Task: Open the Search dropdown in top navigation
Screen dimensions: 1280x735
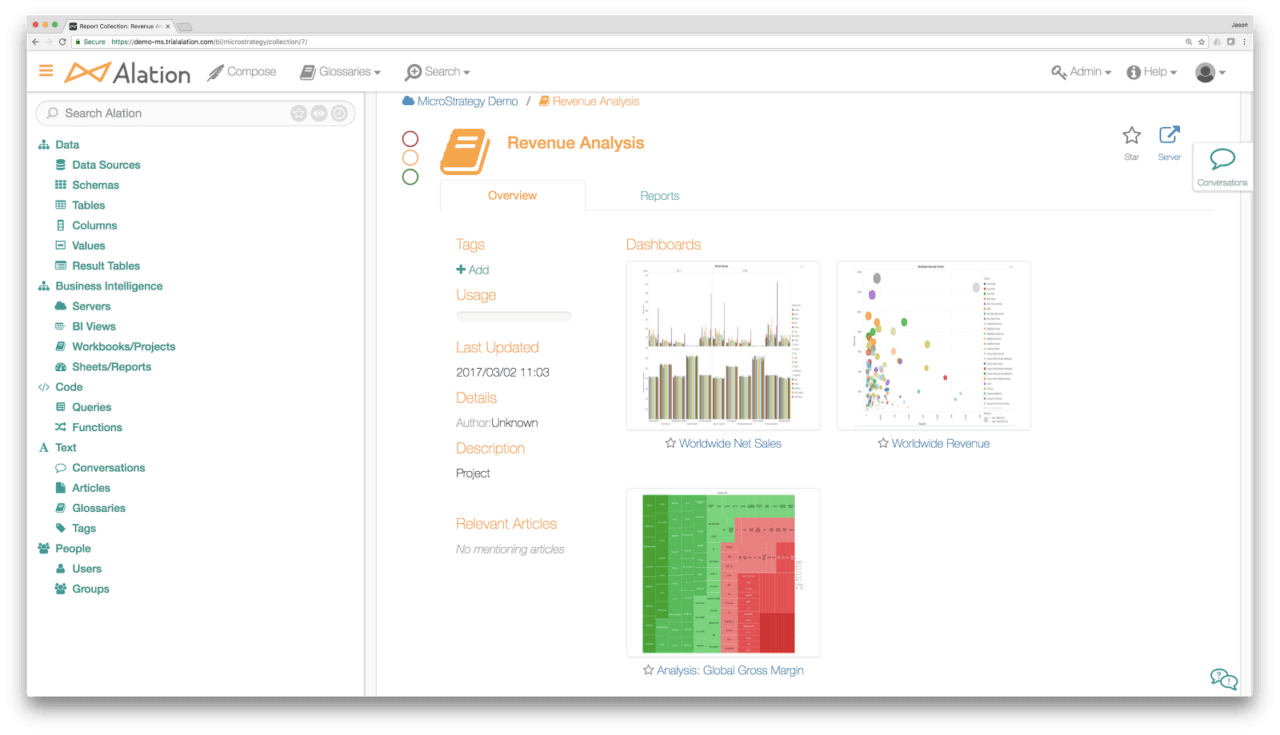Action: 437,71
